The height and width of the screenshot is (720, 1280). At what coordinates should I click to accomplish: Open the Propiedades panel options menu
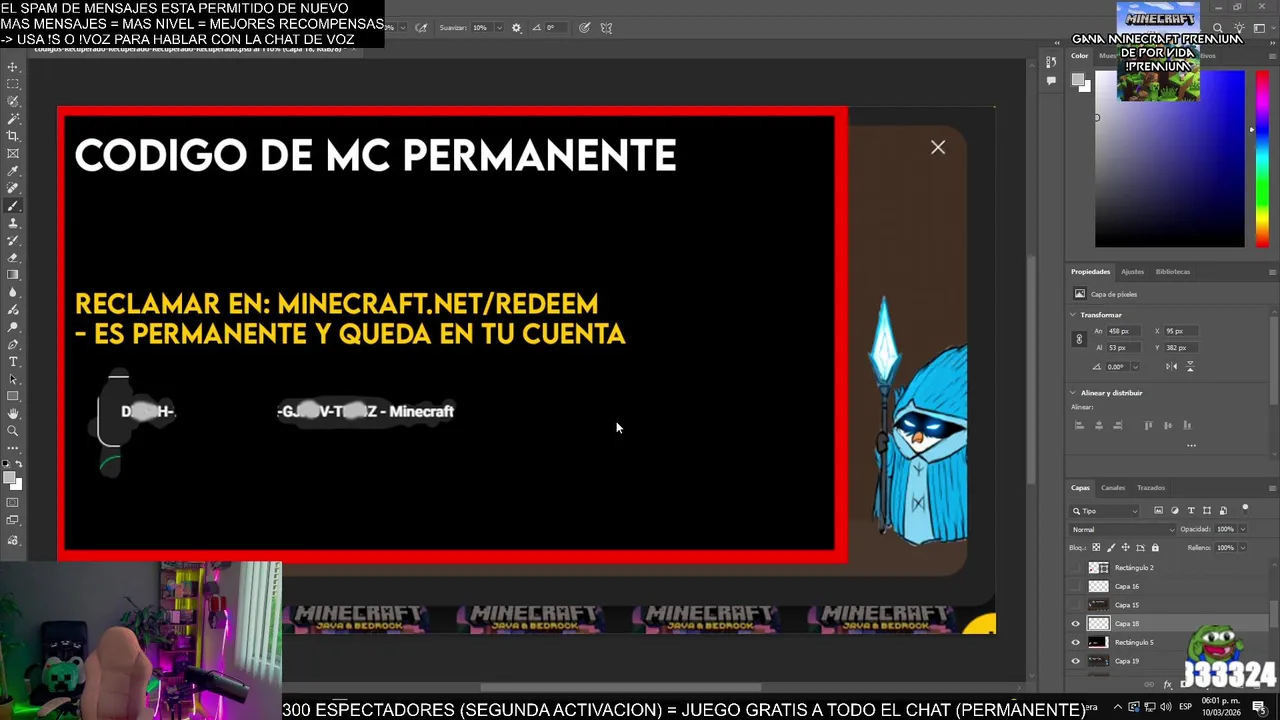point(1272,272)
